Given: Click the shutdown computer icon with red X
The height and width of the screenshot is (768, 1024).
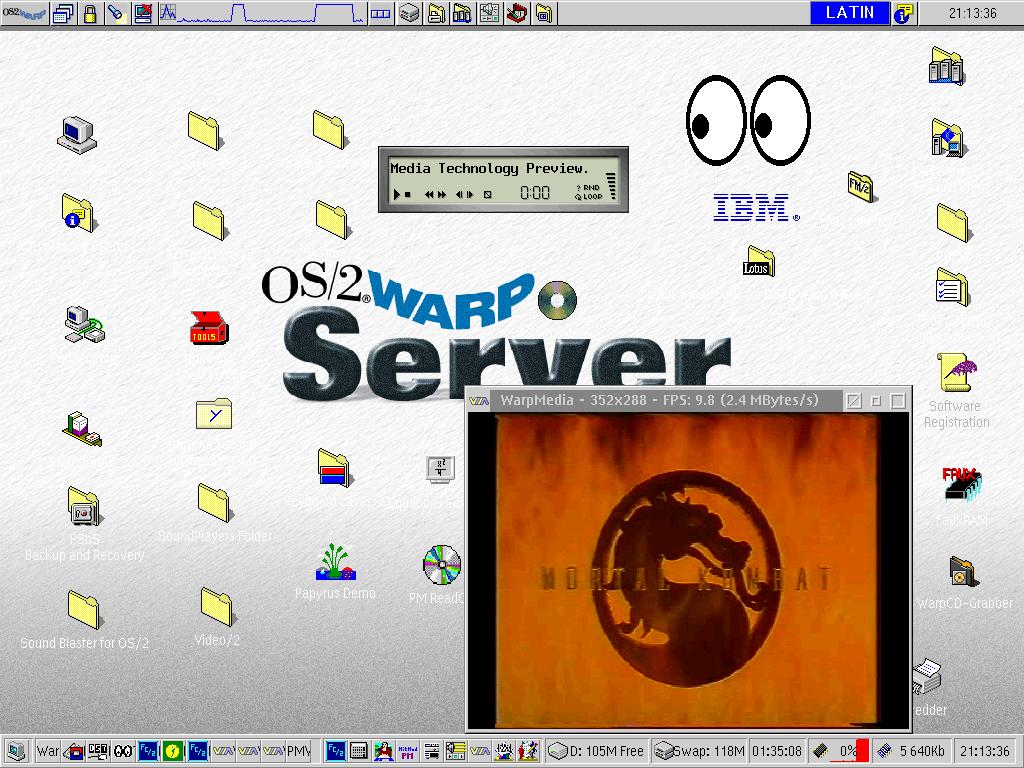Looking at the screenshot, I should click(143, 13).
